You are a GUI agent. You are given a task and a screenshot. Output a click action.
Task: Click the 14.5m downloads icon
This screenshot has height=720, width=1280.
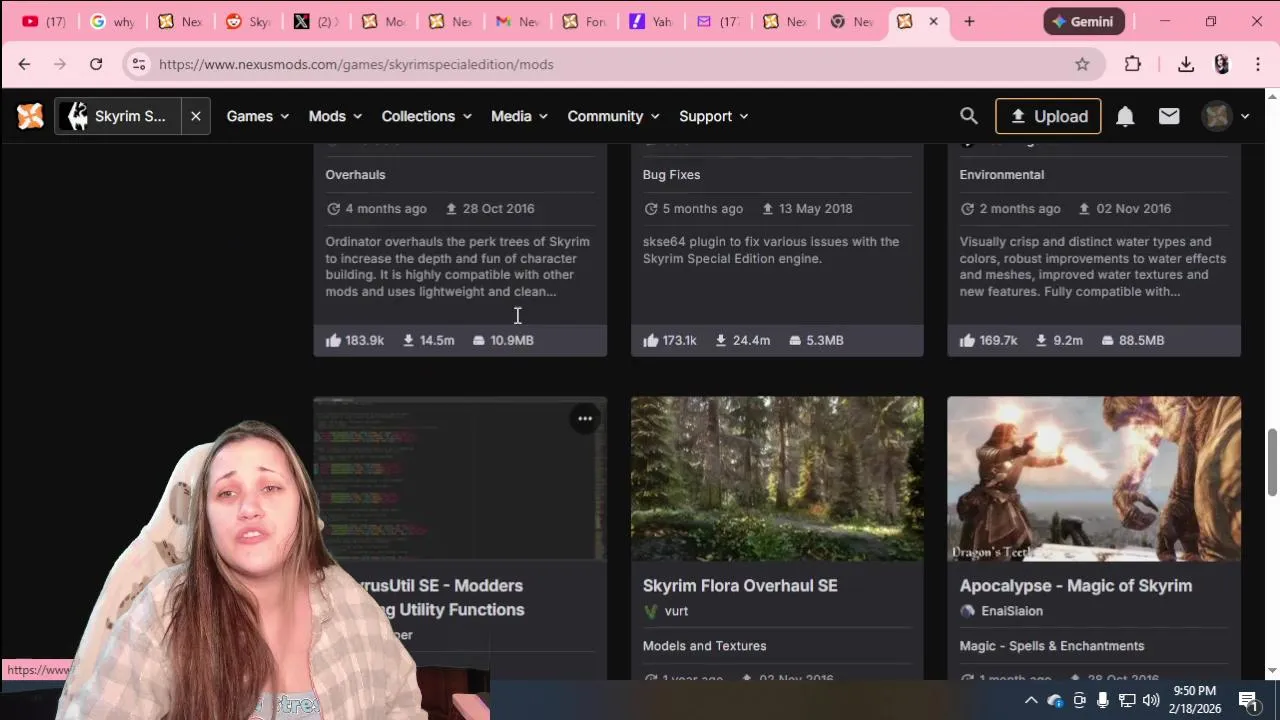(x=408, y=340)
